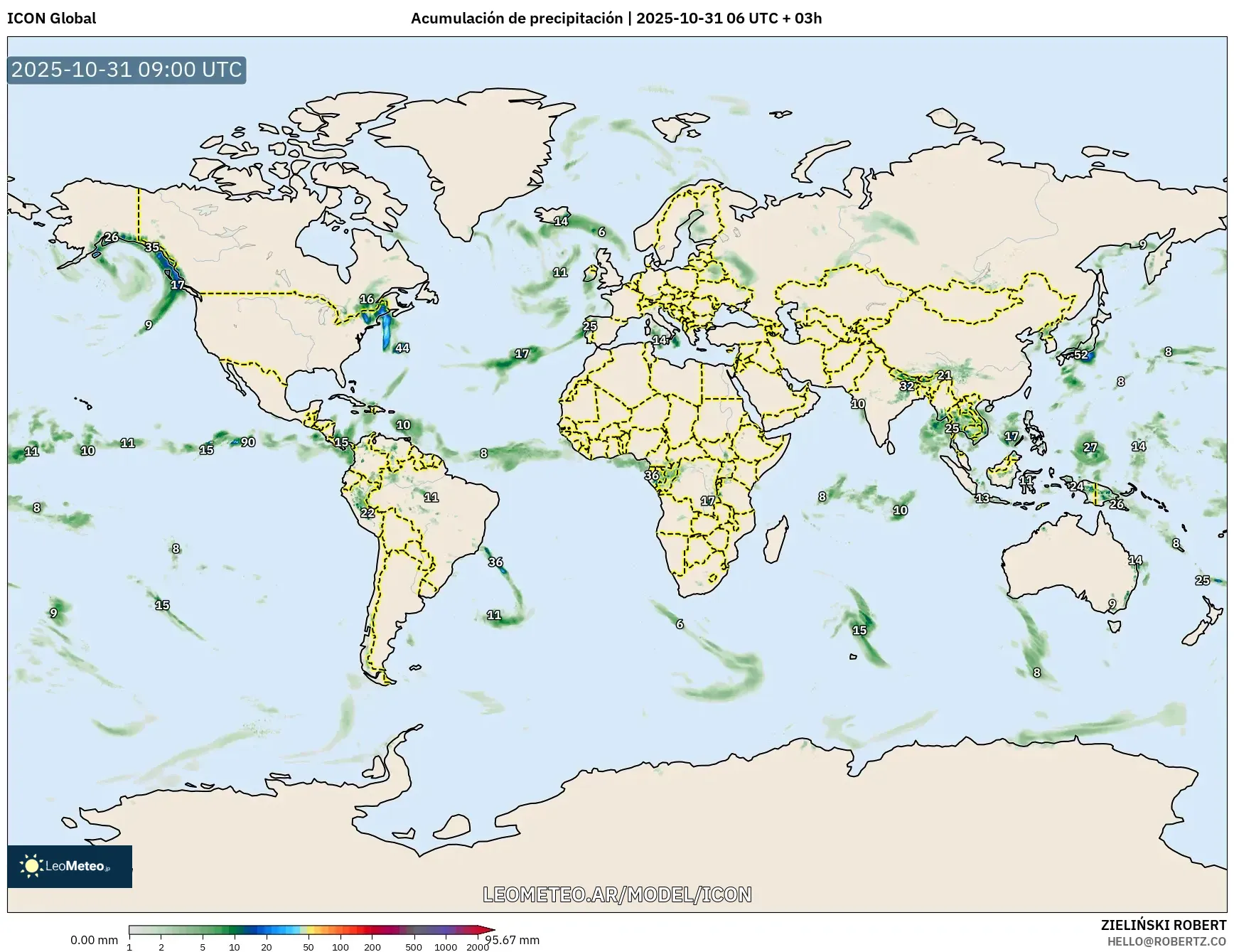The image size is (1234, 952).
Task: Click the 0.00 mm minimum value label
Action: (94, 941)
